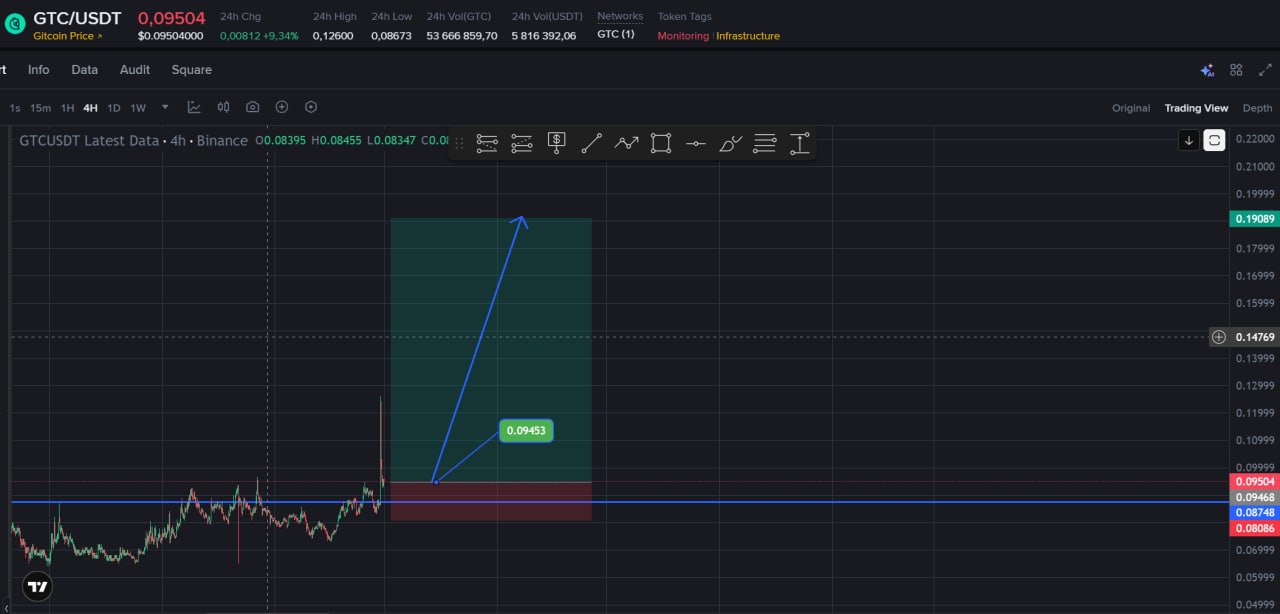Open chart settings hexagon icon
The width and height of the screenshot is (1280, 614).
(311, 107)
